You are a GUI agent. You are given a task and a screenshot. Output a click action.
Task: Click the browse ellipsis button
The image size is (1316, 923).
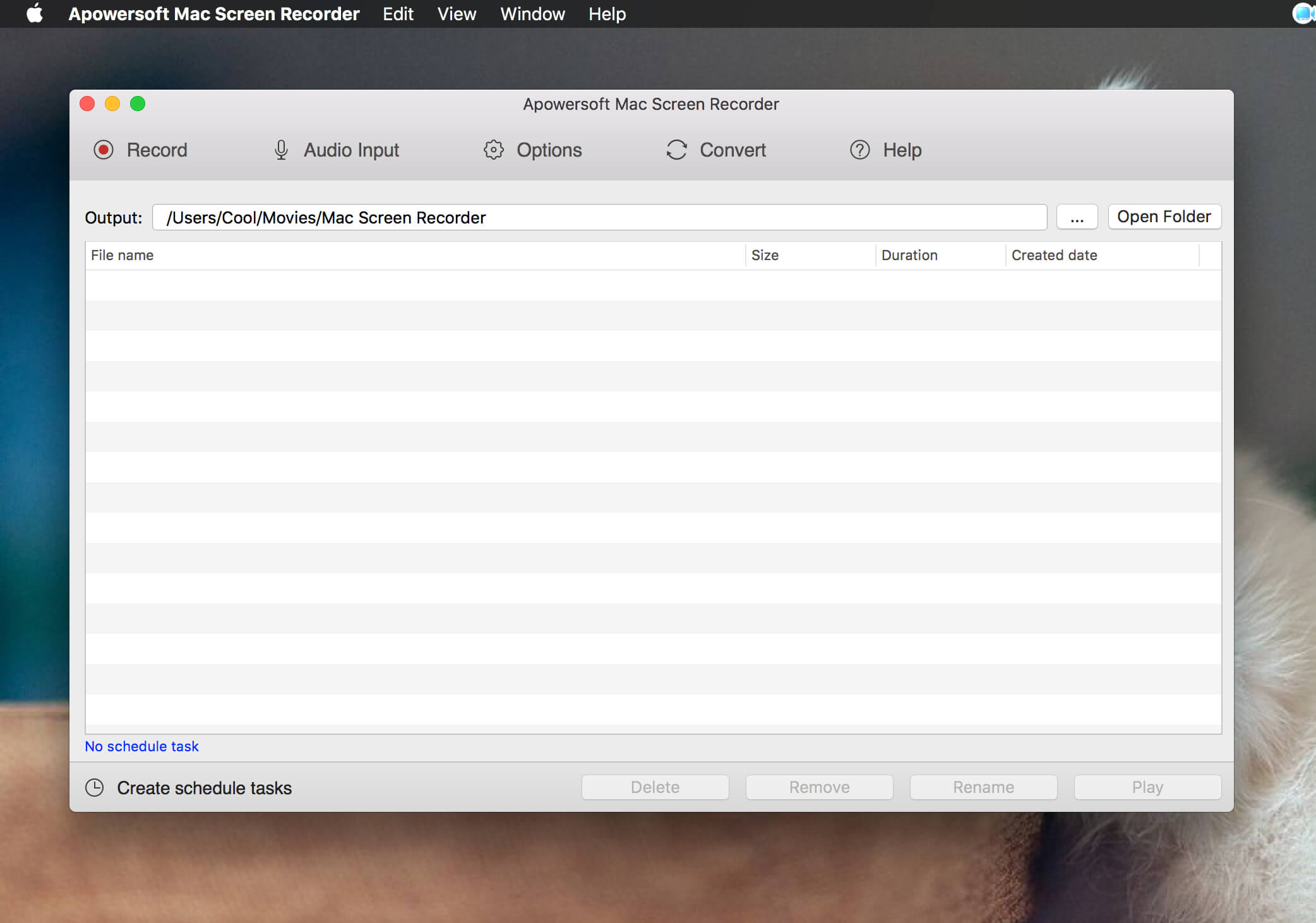(1077, 217)
